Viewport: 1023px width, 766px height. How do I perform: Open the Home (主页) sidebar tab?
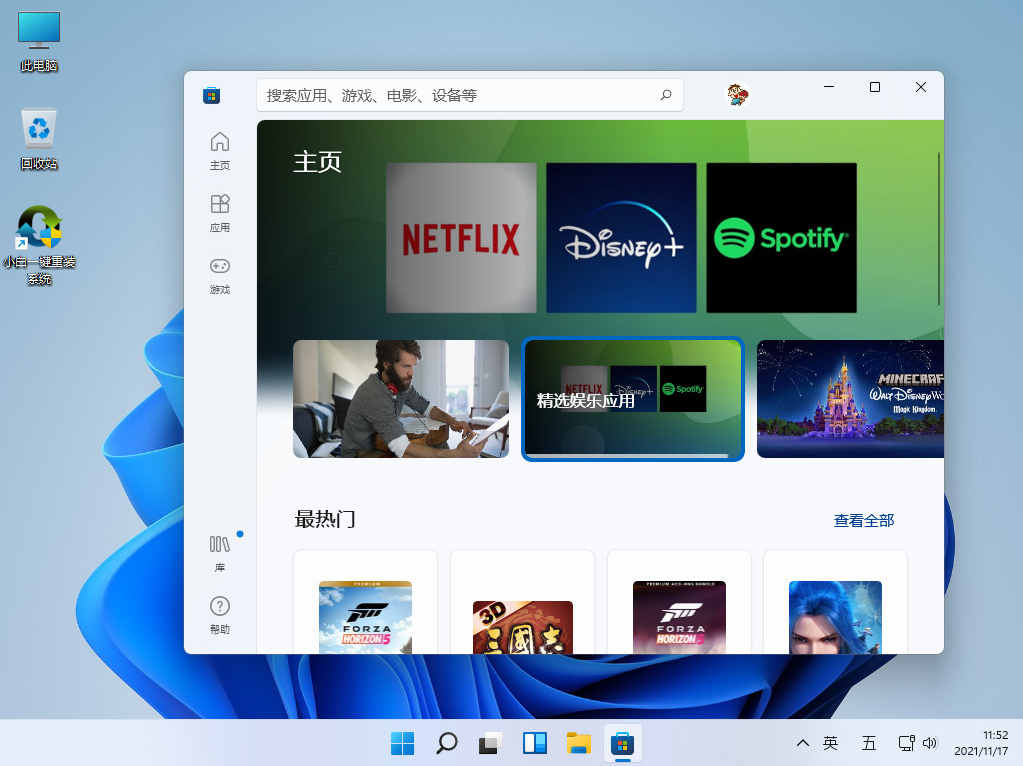[x=220, y=151]
